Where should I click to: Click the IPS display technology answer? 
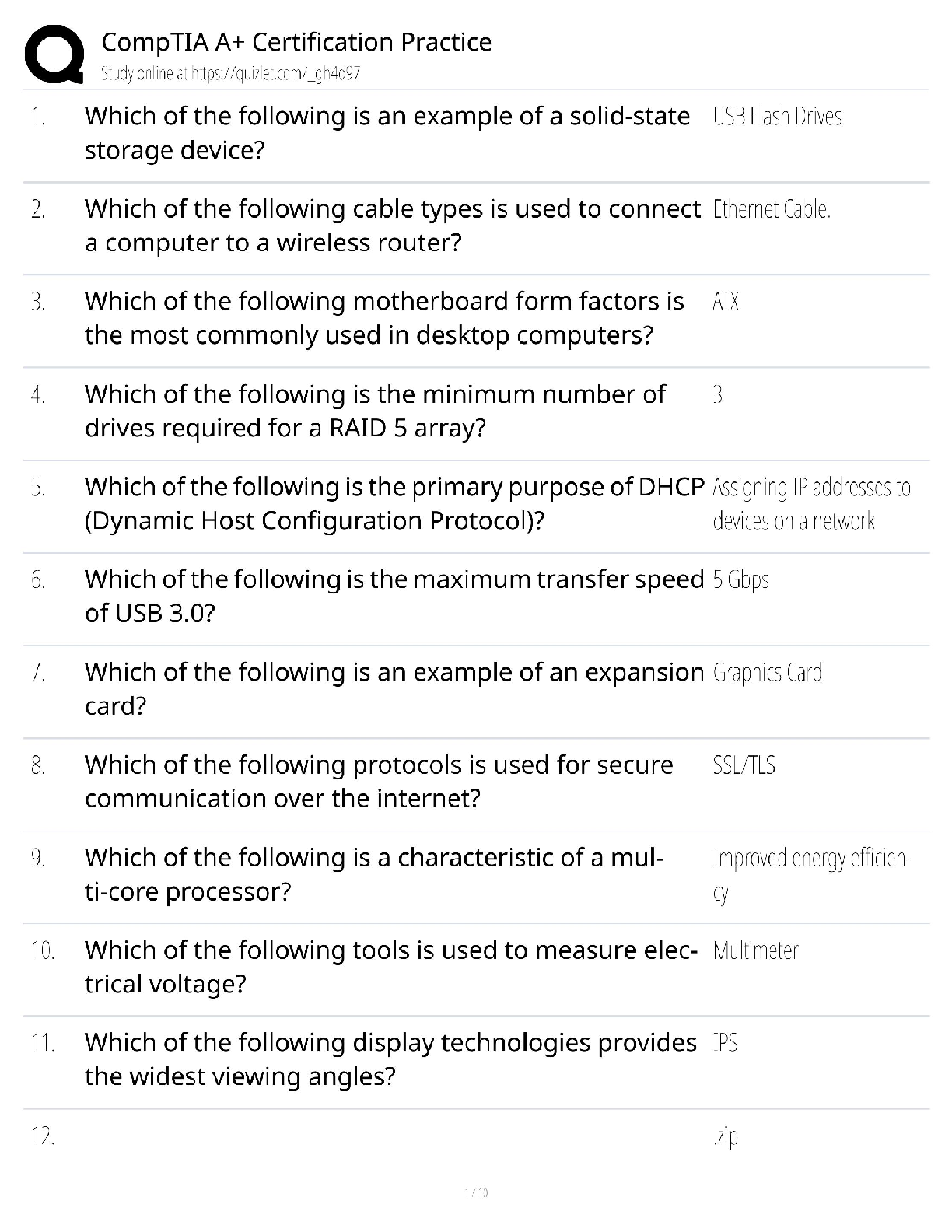725,1043
